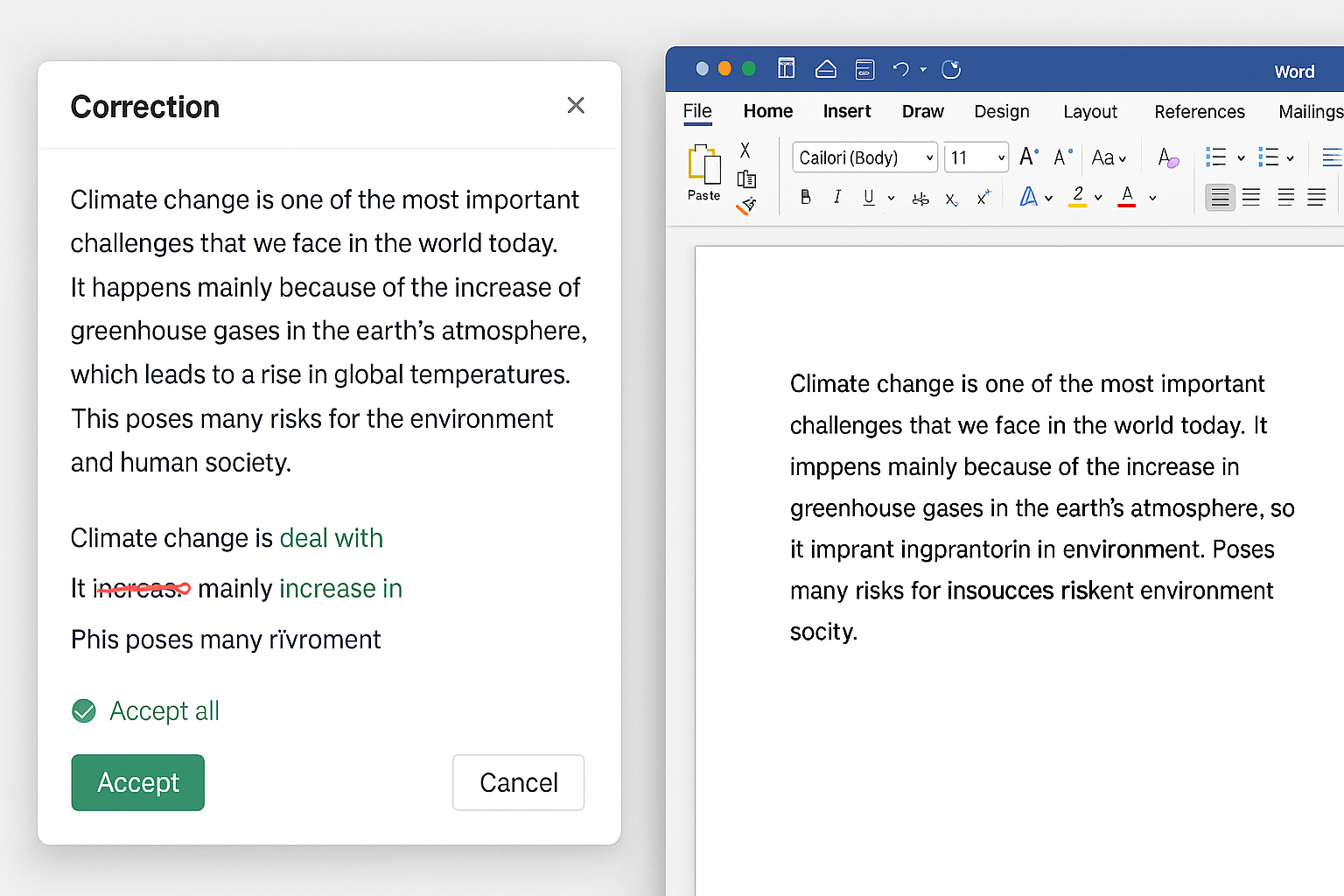Click the Cancel button

pyautogui.click(x=519, y=782)
